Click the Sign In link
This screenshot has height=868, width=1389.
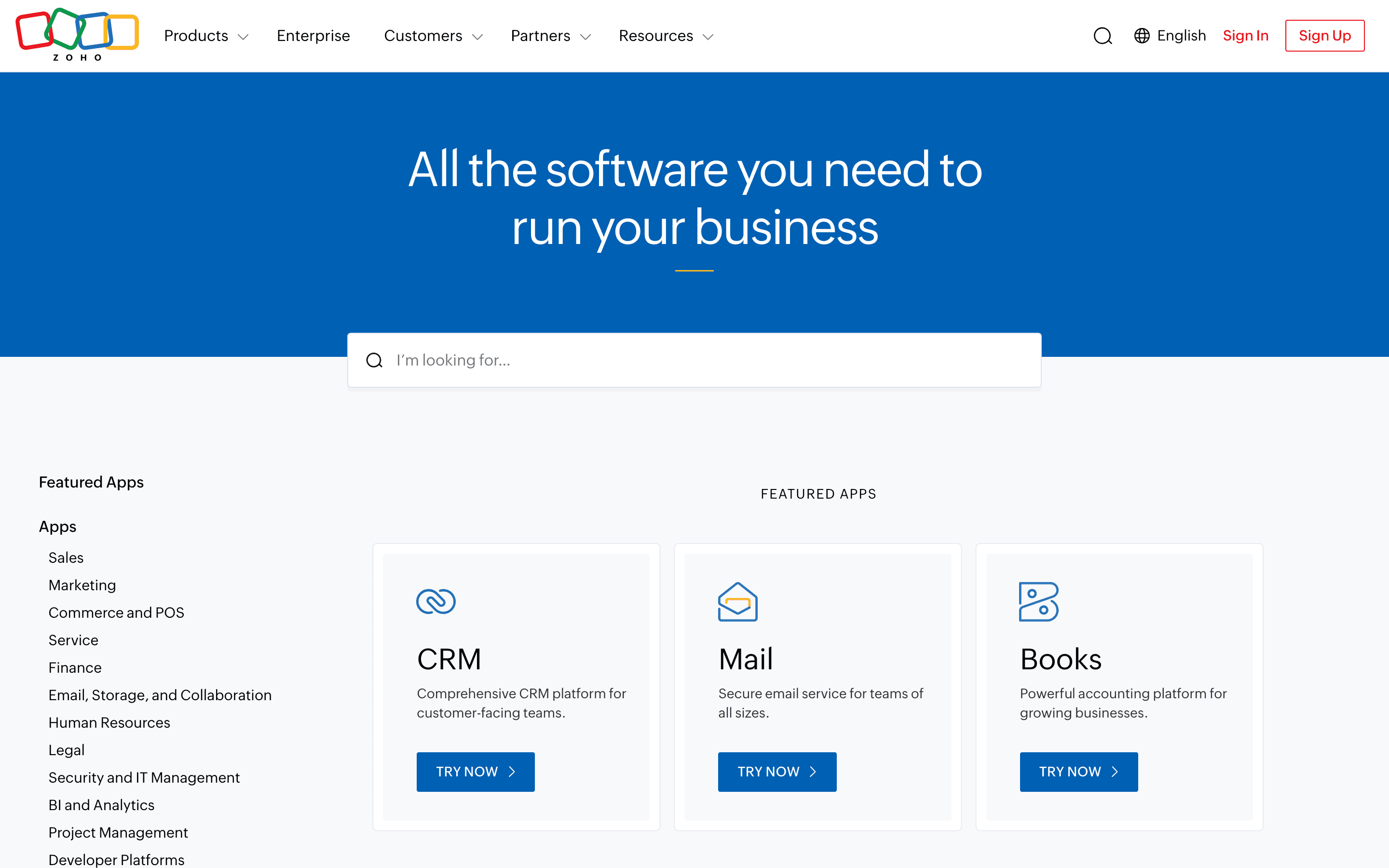click(1245, 36)
